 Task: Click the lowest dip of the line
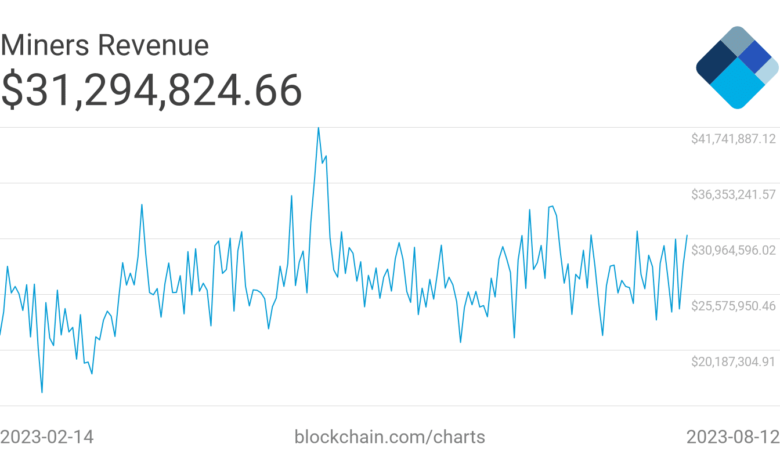click(x=42, y=392)
